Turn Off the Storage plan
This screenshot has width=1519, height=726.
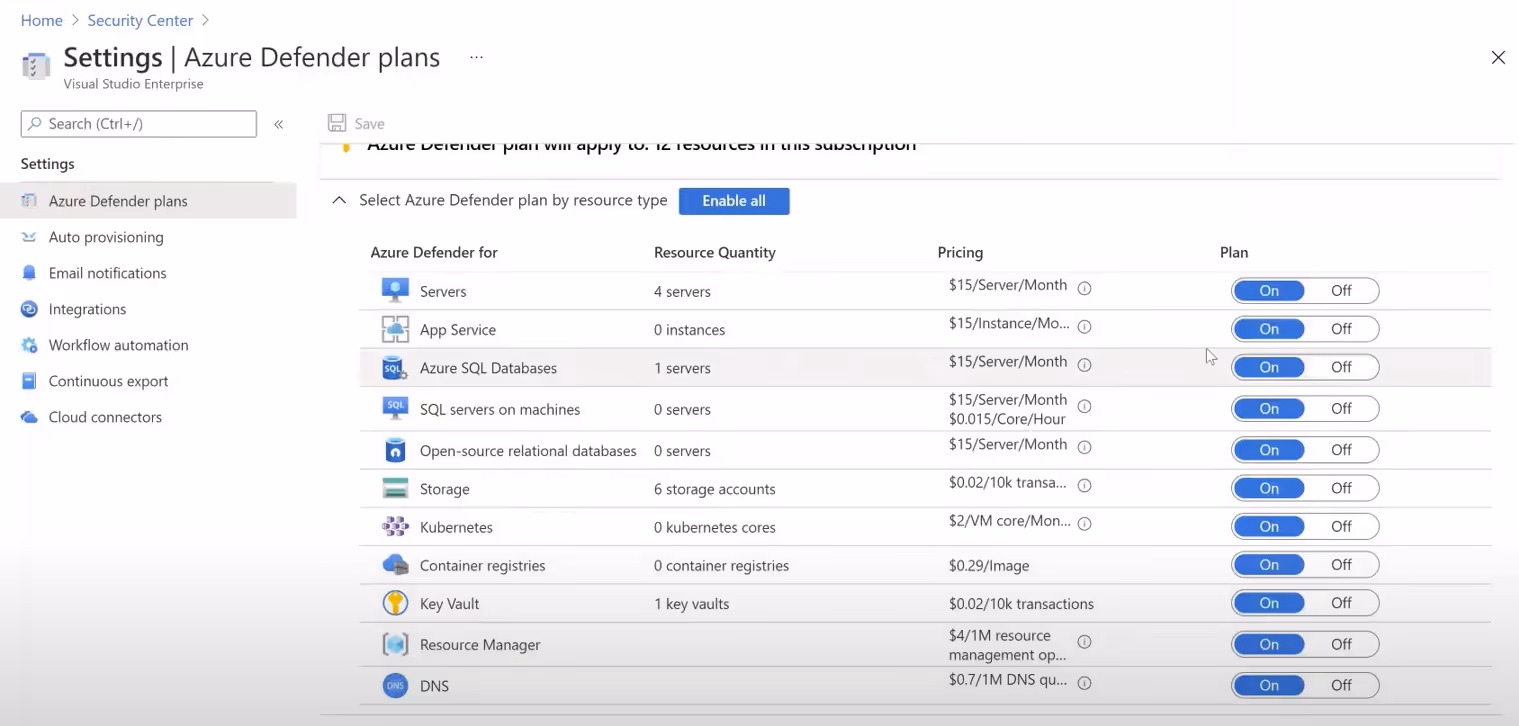pyautogui.click(x=1341, y=488)
